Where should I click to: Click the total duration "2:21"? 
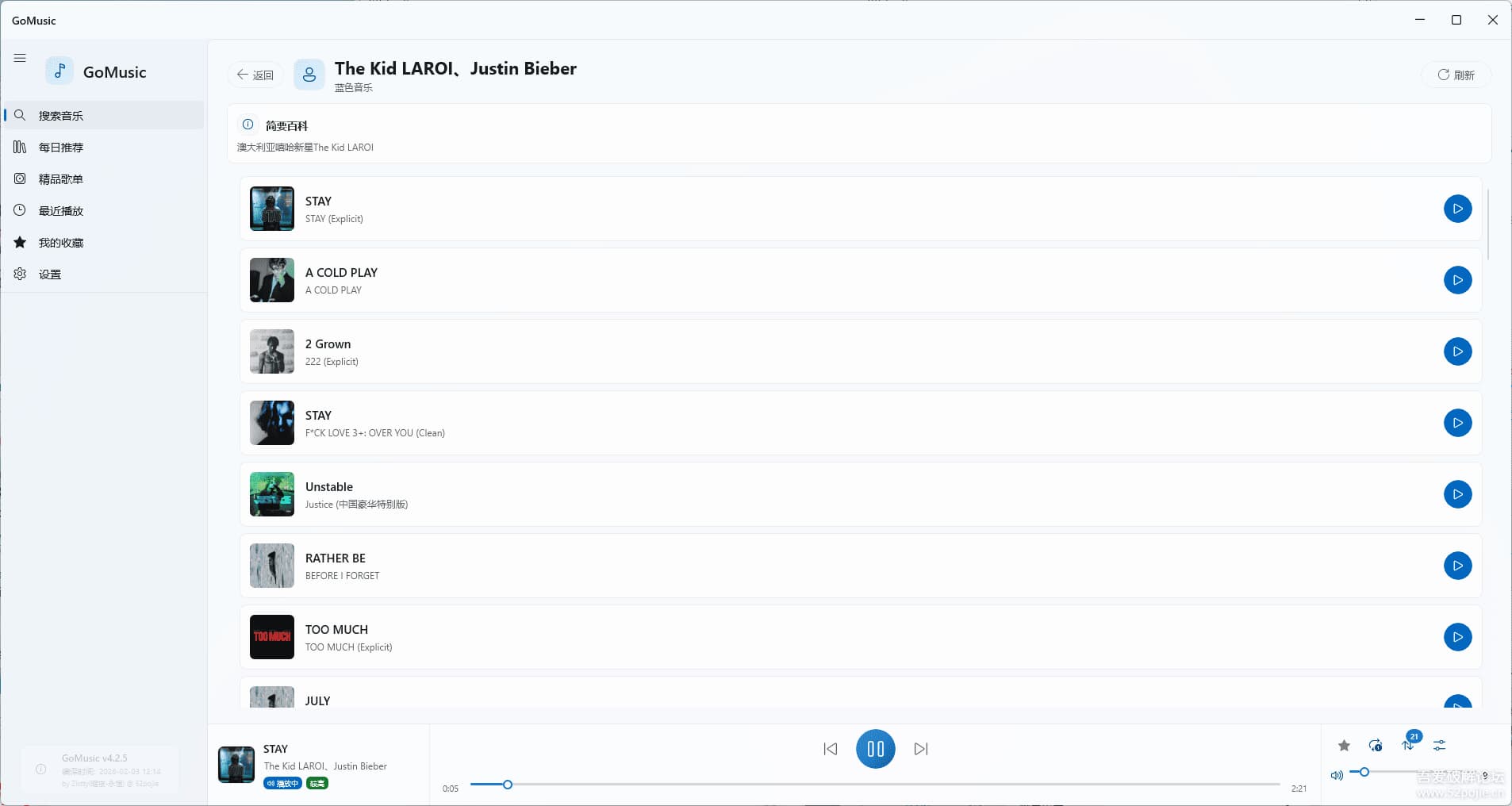1299,789
